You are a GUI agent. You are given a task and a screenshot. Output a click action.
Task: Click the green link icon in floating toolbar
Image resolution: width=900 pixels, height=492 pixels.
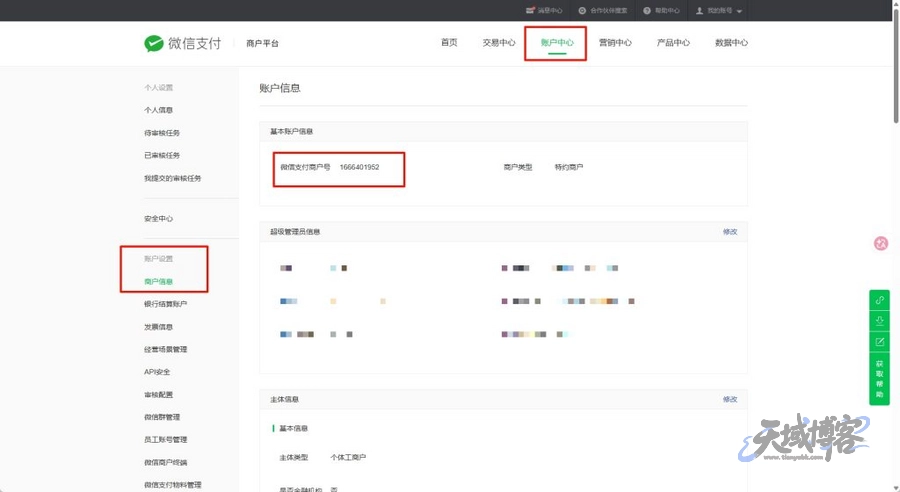tap(879, 300)
